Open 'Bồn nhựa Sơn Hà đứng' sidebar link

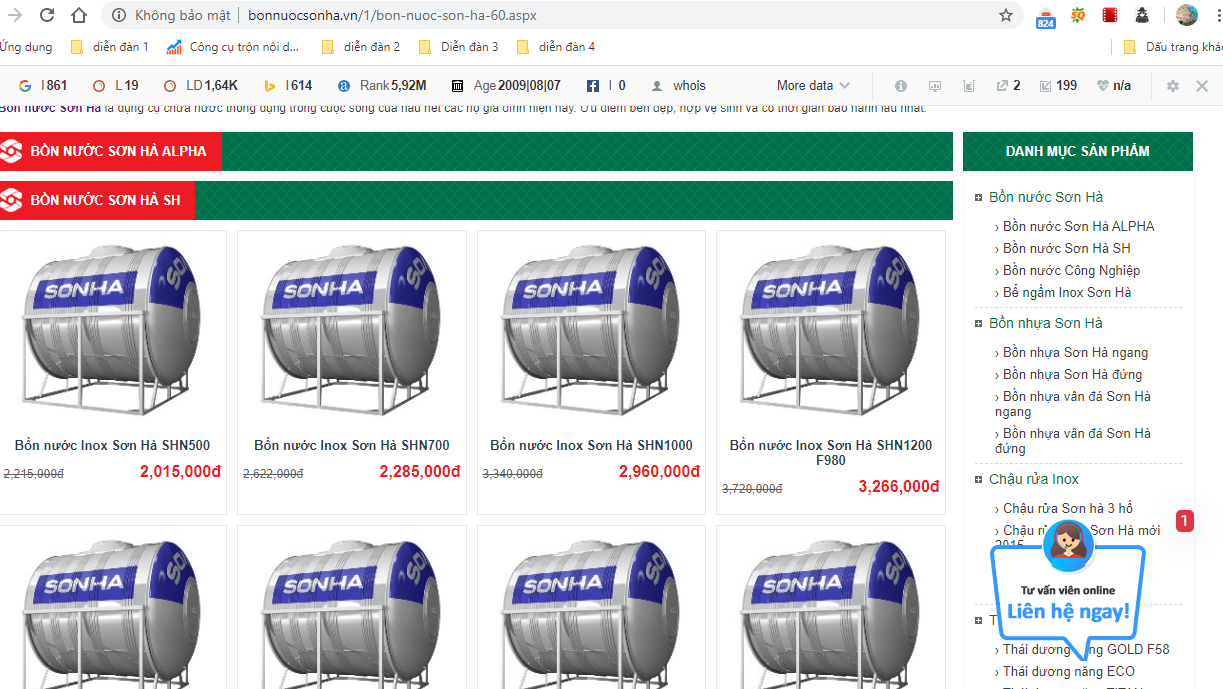[1073, 374]
